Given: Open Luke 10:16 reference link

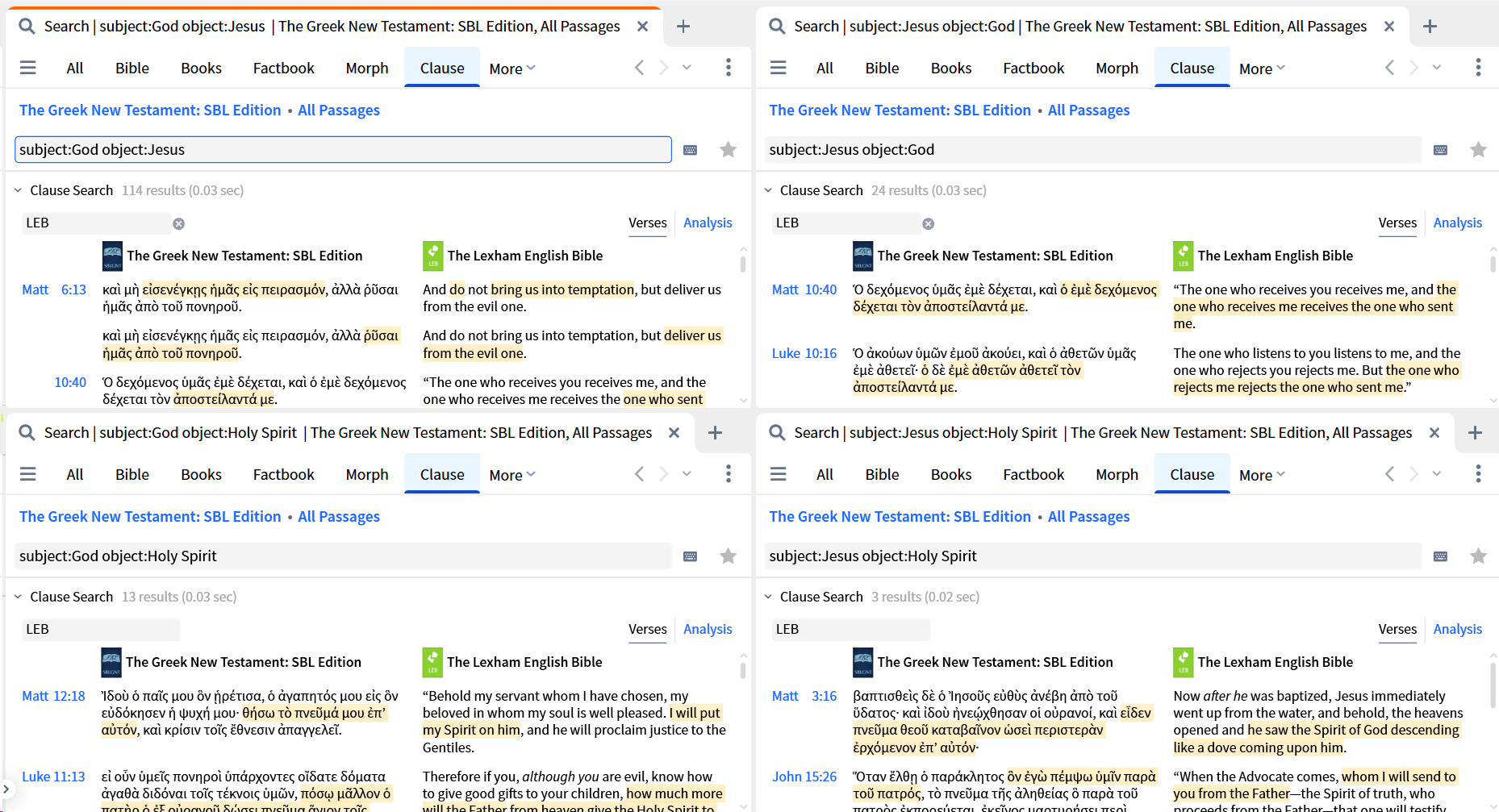Looking at the screenshot, I should click(x=804, y=353).
